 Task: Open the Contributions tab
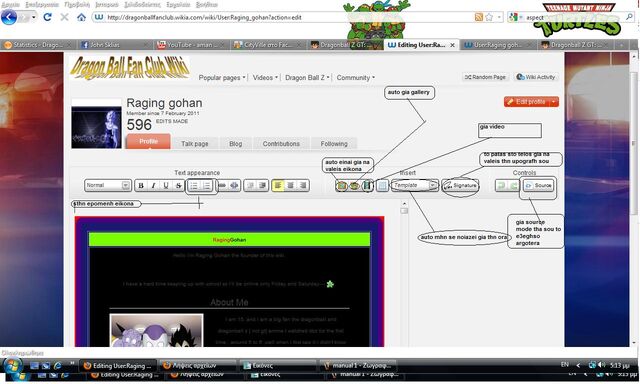[281, 144]
